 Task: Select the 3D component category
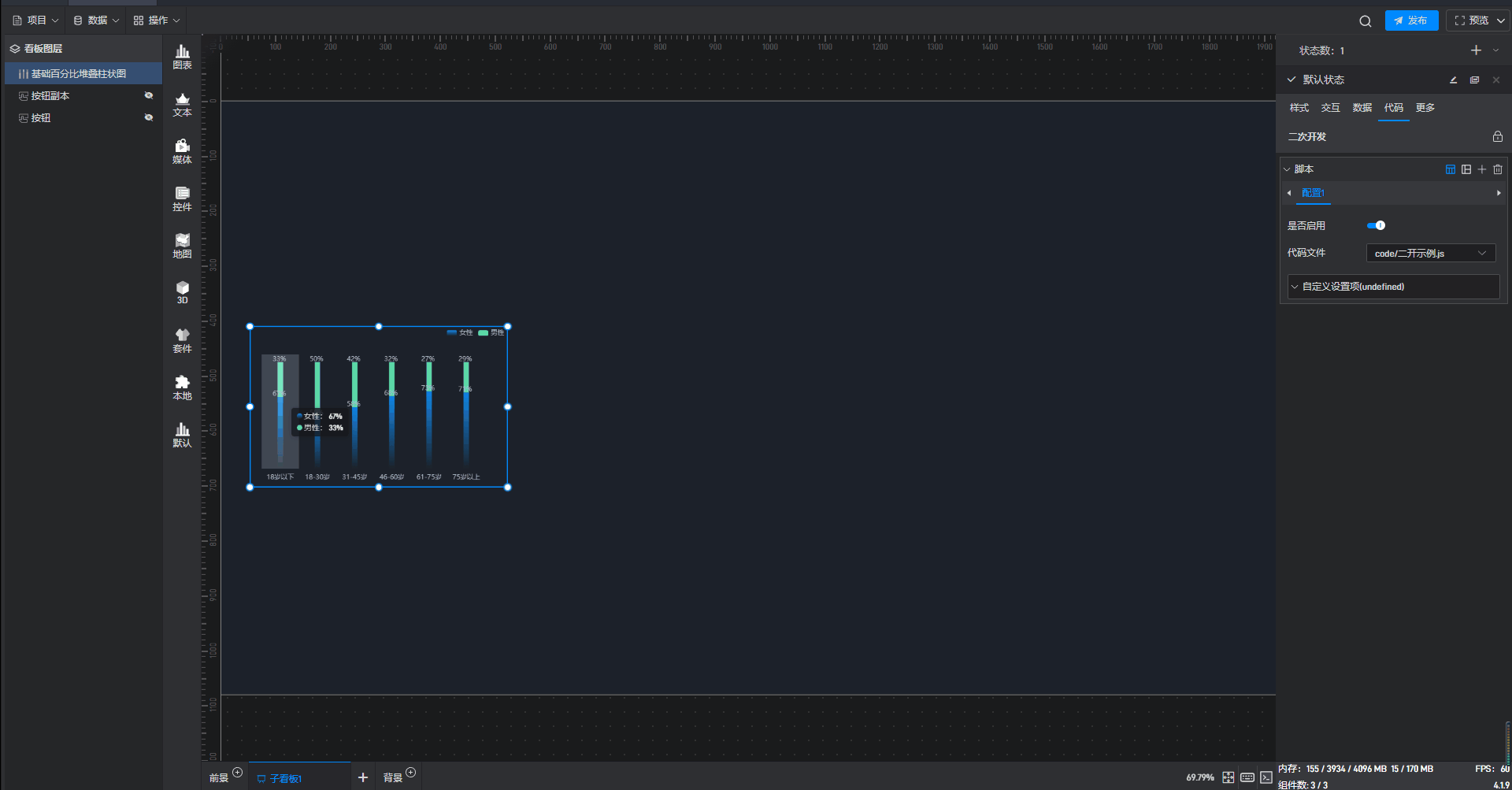pyautogui.click(x=182, y=292)
